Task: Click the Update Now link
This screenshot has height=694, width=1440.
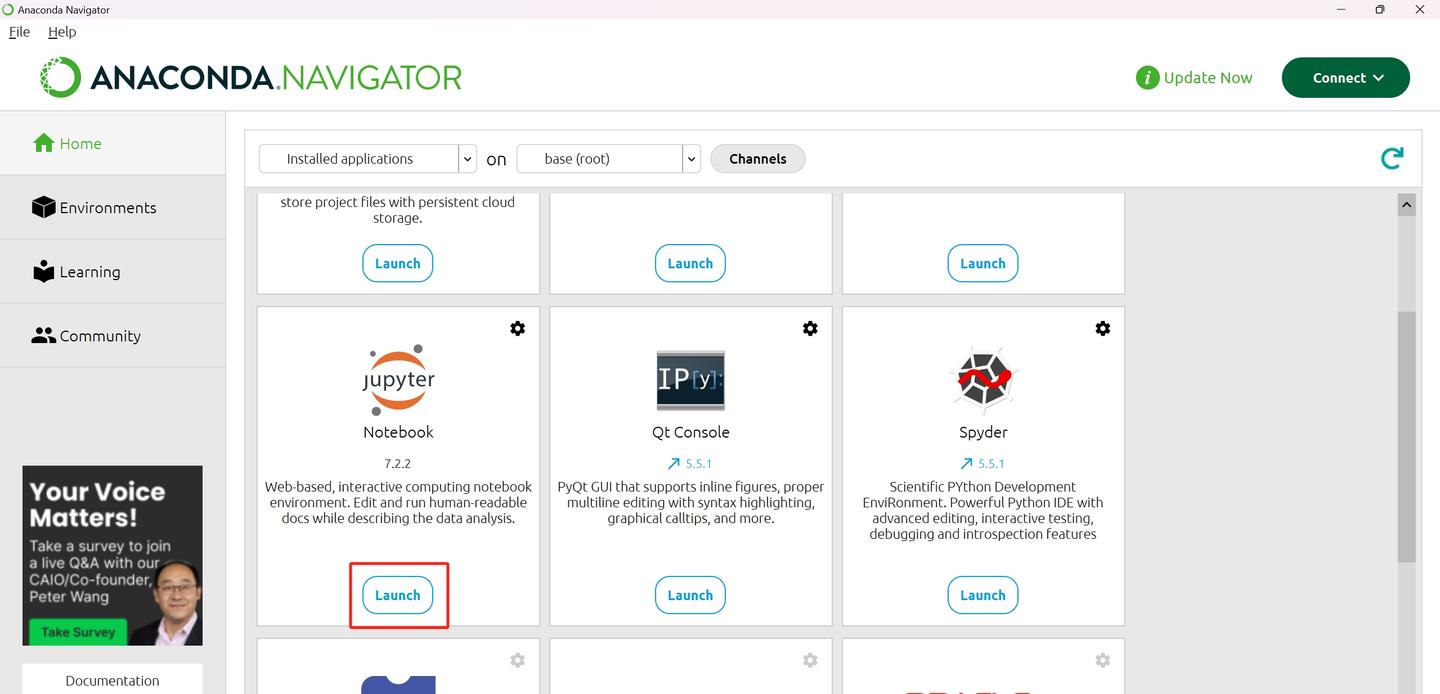Action: point(1206,77)
